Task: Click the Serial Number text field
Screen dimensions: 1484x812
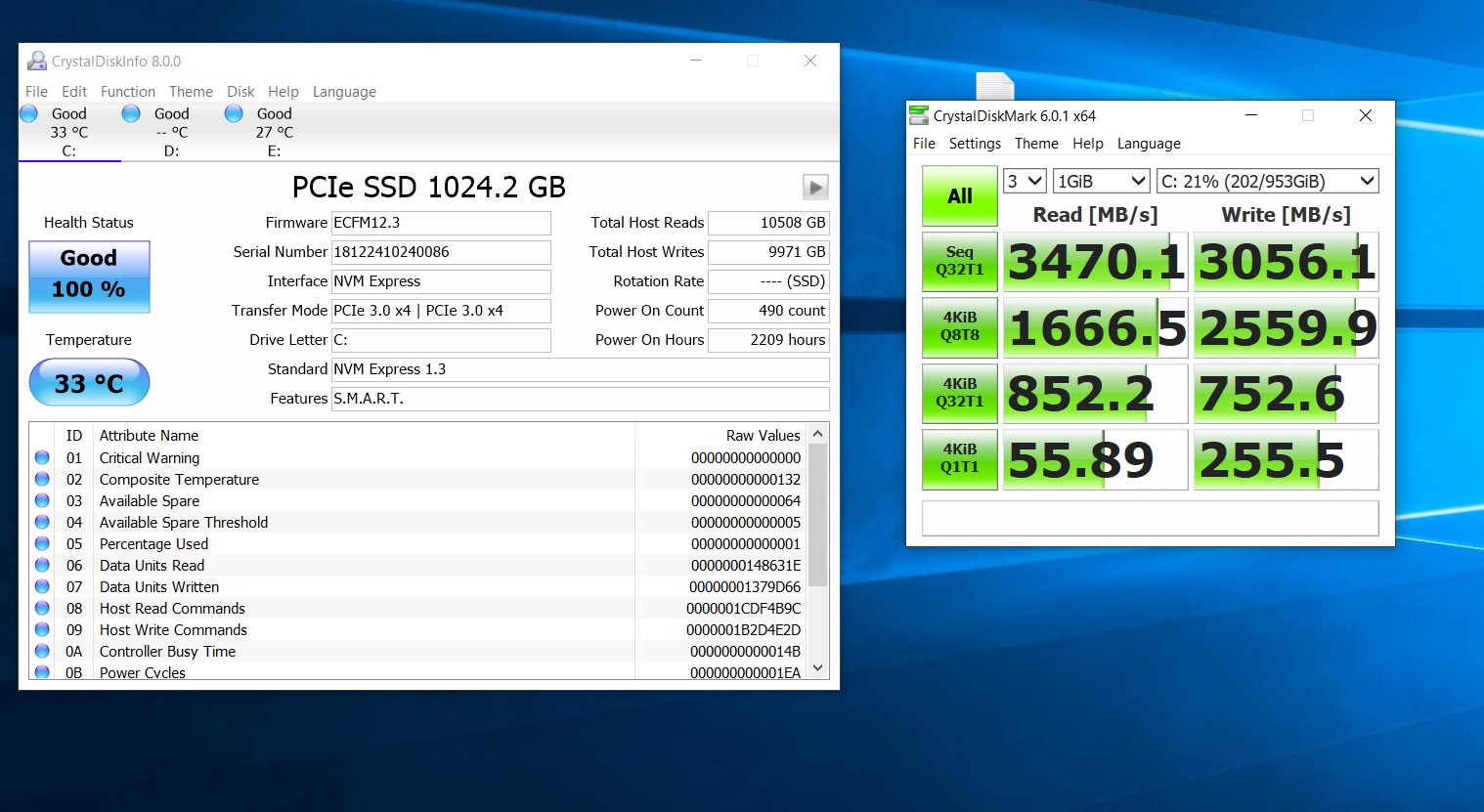Action: pos(441,252)
